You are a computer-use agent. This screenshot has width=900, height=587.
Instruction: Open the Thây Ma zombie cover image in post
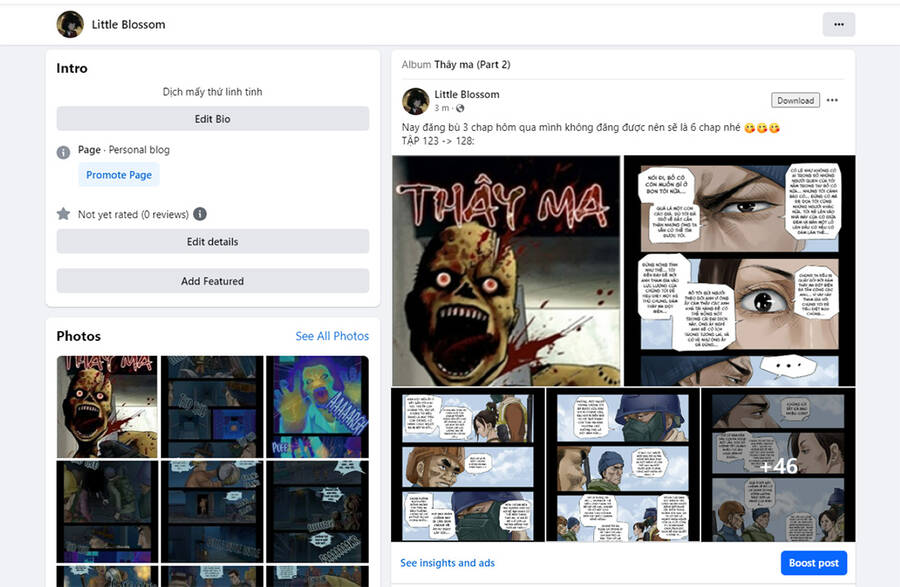point(506,270)
